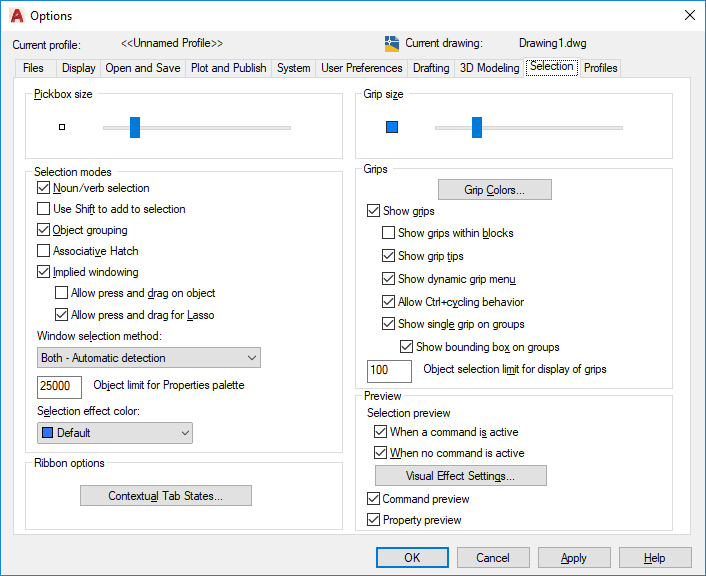706x576 pixels.
Task: Click the pickbox size preview square
Action: coord(62,127)
